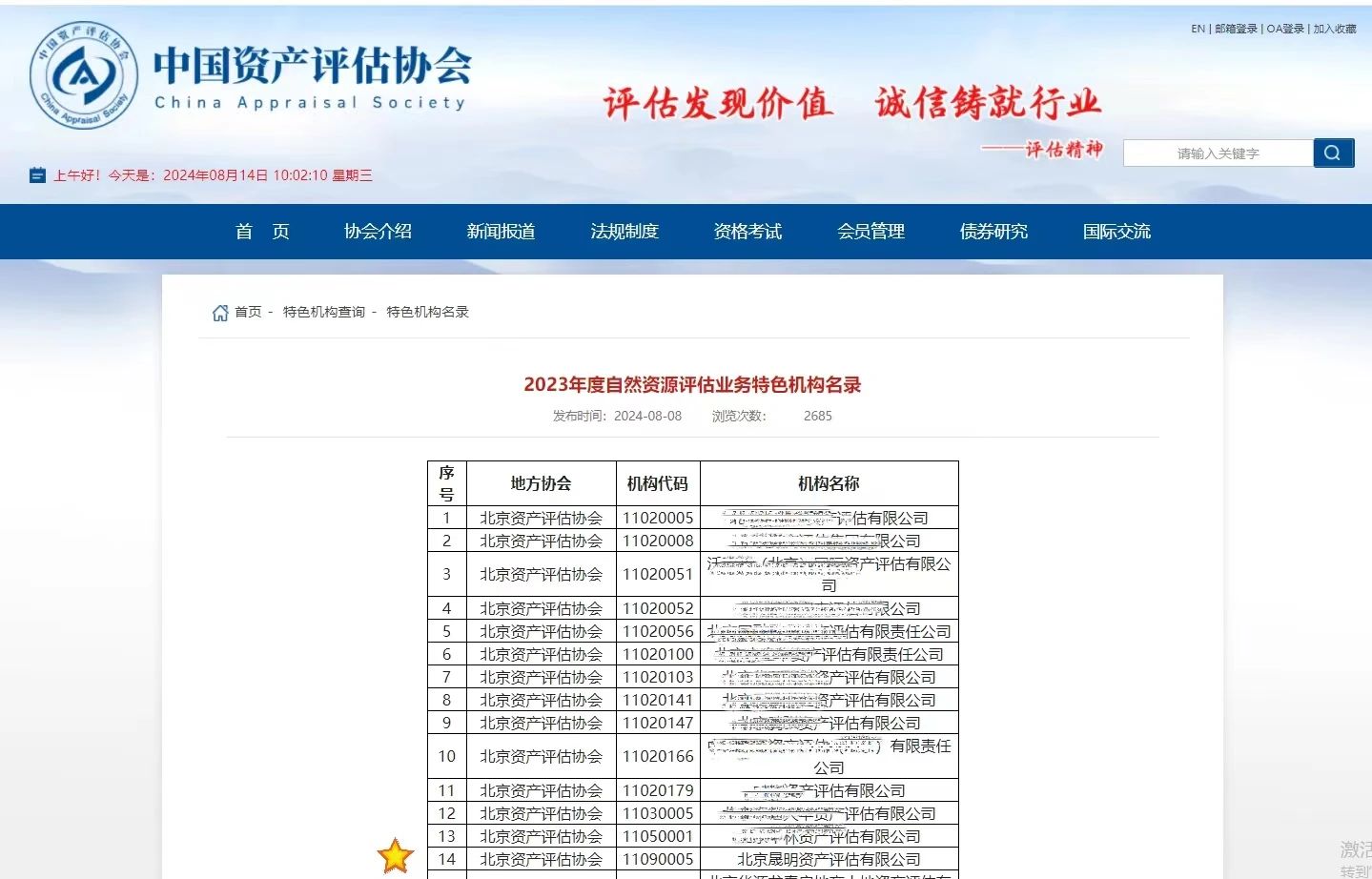The width and height of the screenshot is (1372, 879).
Task: Open the 会员管理 menu
Action: pyautogui.click(x=870, y=232)
